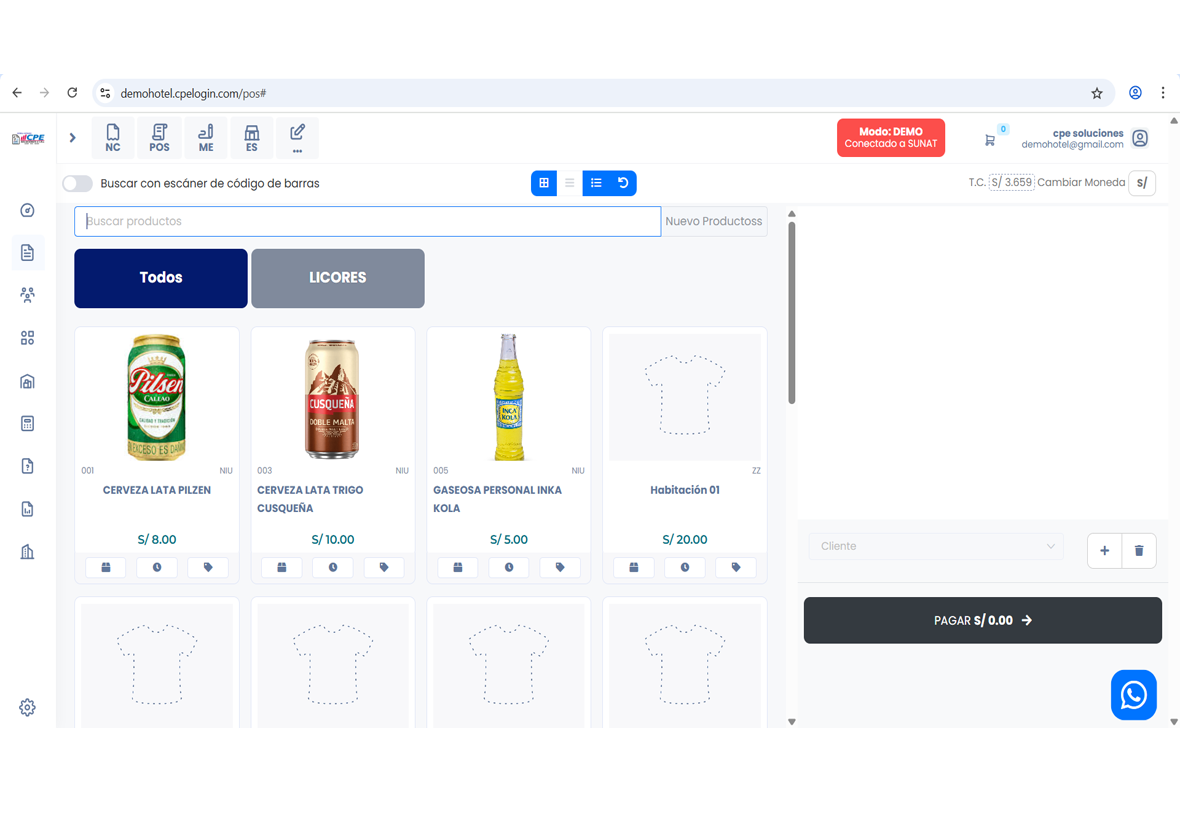
Task: Open the dashboard compass icon in sidebar
Action: click(x=27, y=210)
